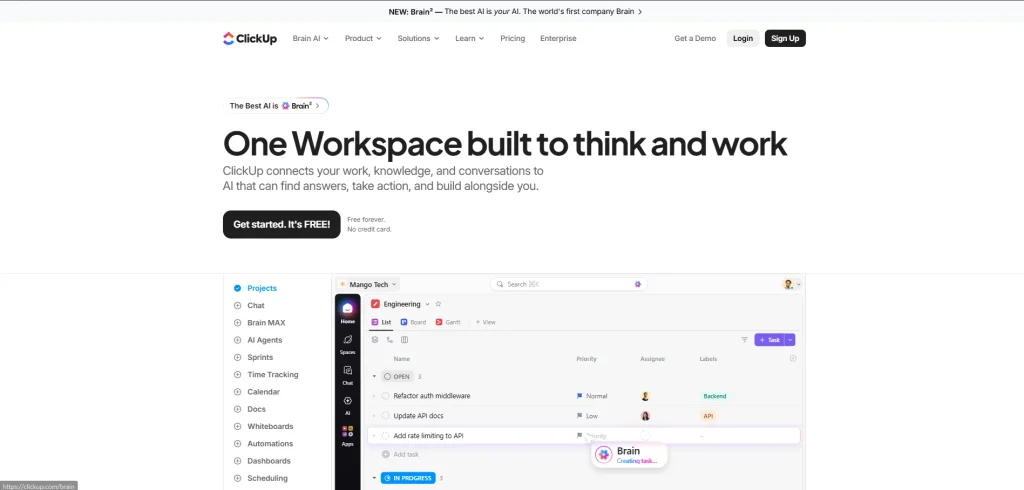Screen dimensions: 1024x490
Task: Star the Engineering space as favorite
Action: pyautogui.click(x=438, y=304)
